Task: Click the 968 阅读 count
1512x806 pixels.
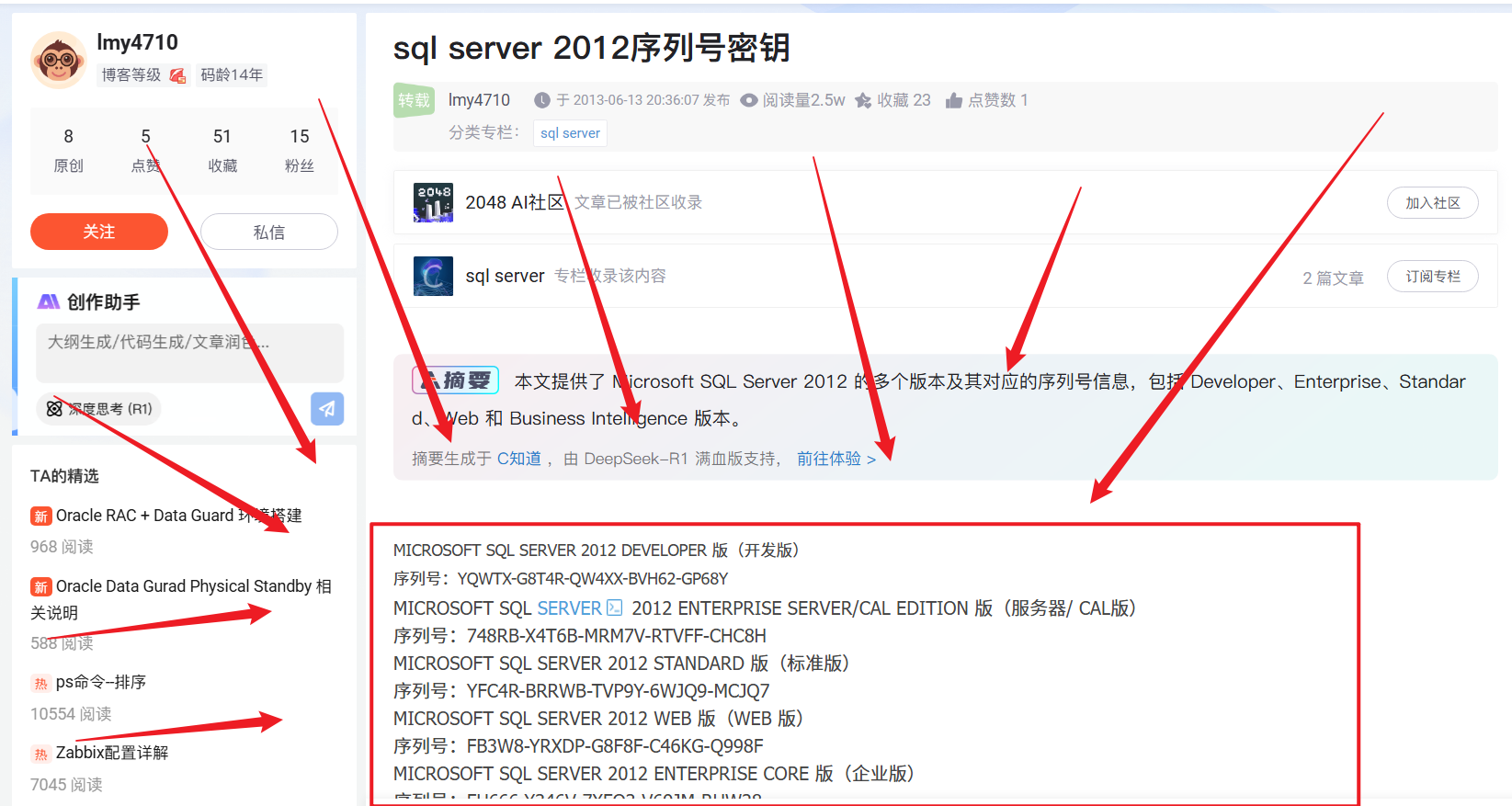Action: pos(62,547)
